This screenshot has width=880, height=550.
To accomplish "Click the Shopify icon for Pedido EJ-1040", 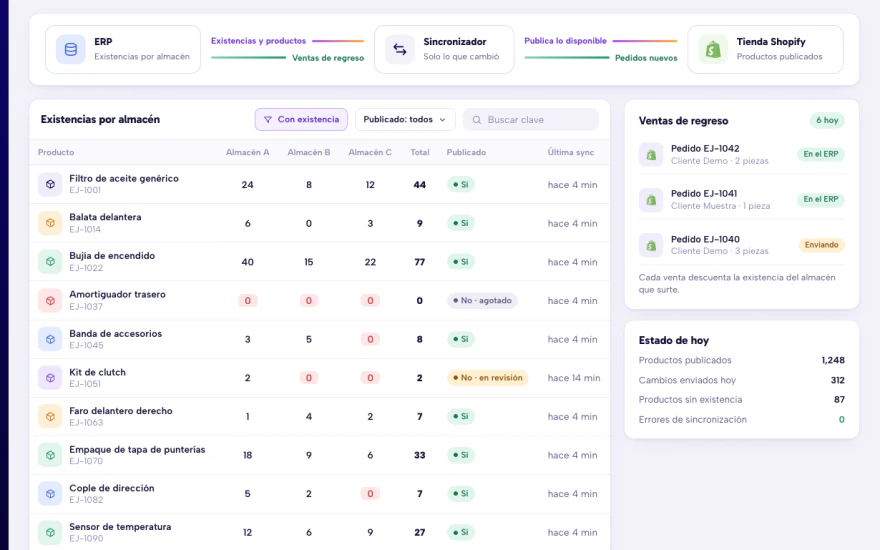I will pos(651,245).
